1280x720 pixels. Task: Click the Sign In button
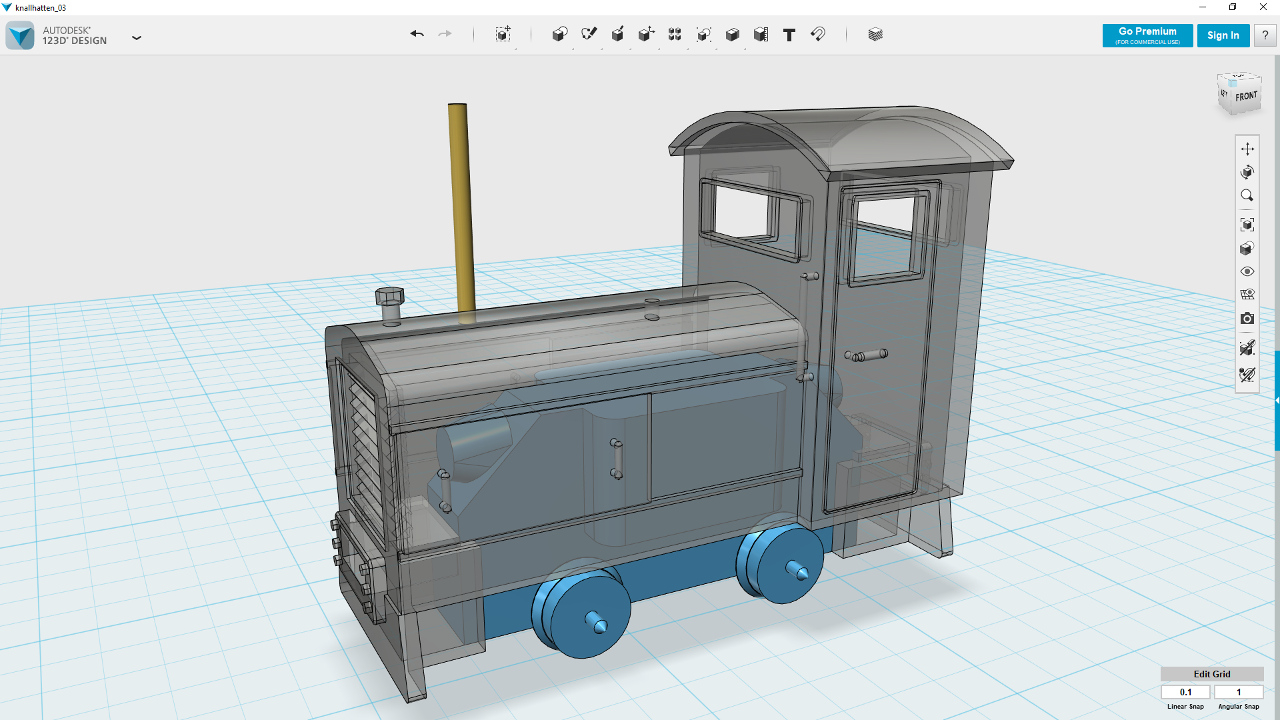click(1223, 35)
